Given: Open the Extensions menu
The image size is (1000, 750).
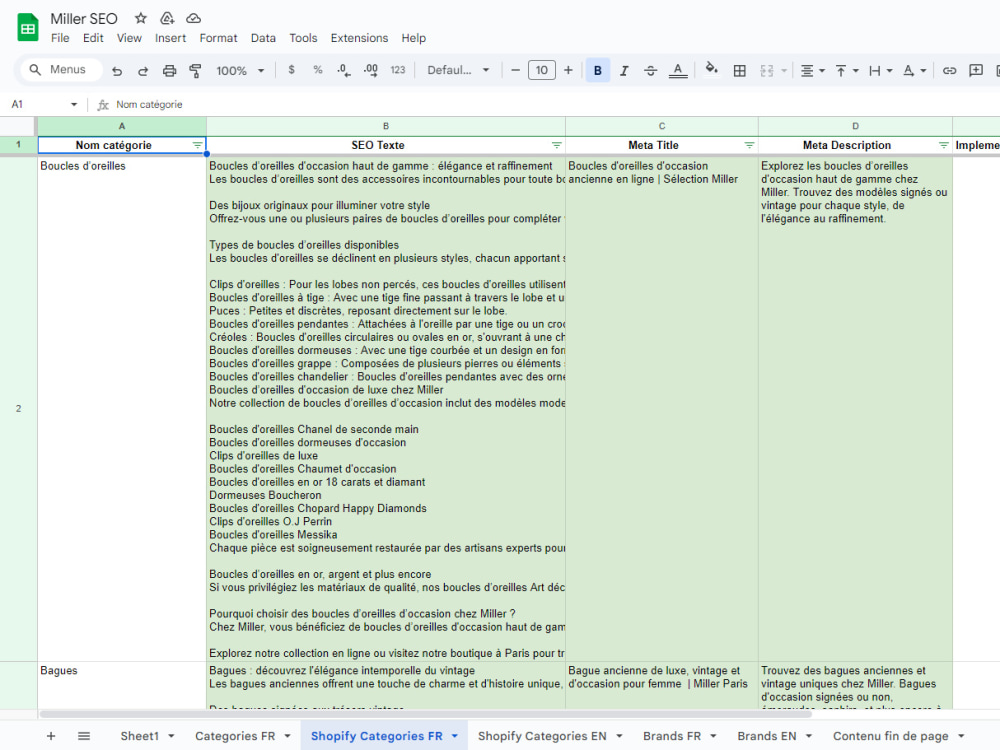Looking at the screenshot, I should pos(359,38).
